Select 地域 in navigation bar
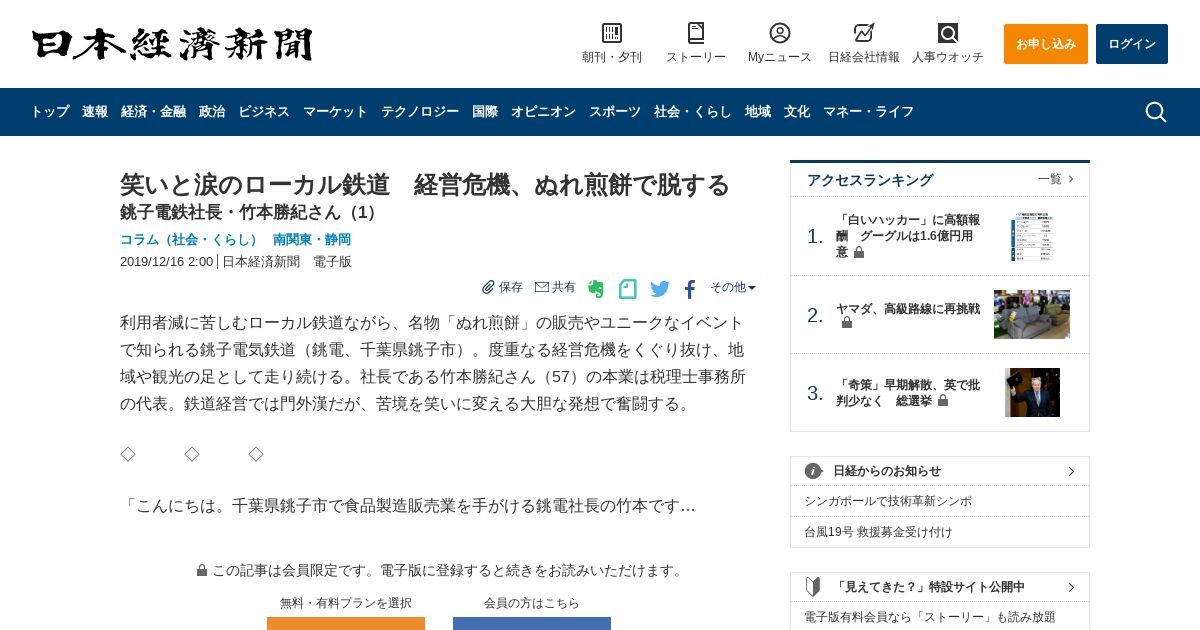1200x630 pixels. [x=758, y=112]
